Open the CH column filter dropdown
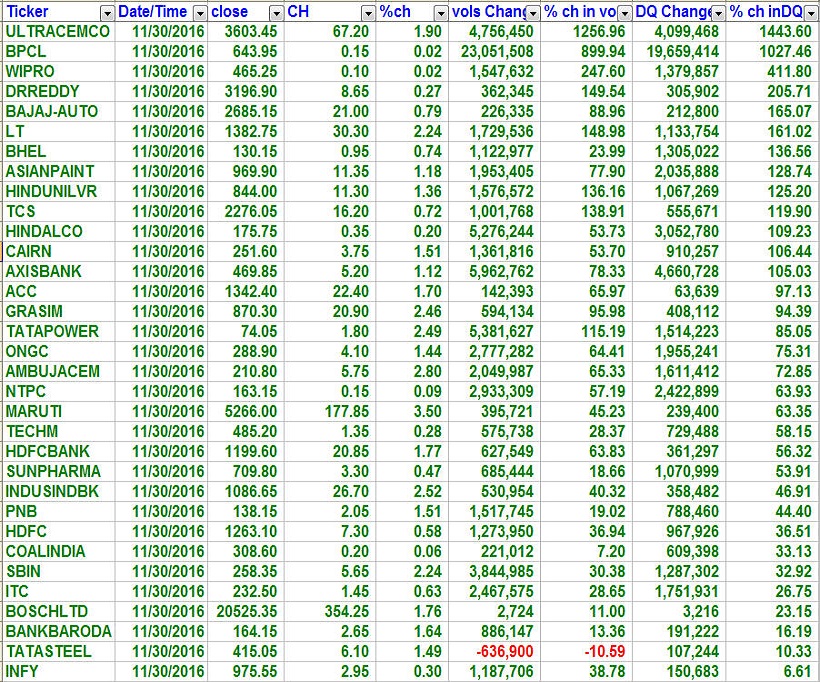The image size is (820, 682). point(369,13)
